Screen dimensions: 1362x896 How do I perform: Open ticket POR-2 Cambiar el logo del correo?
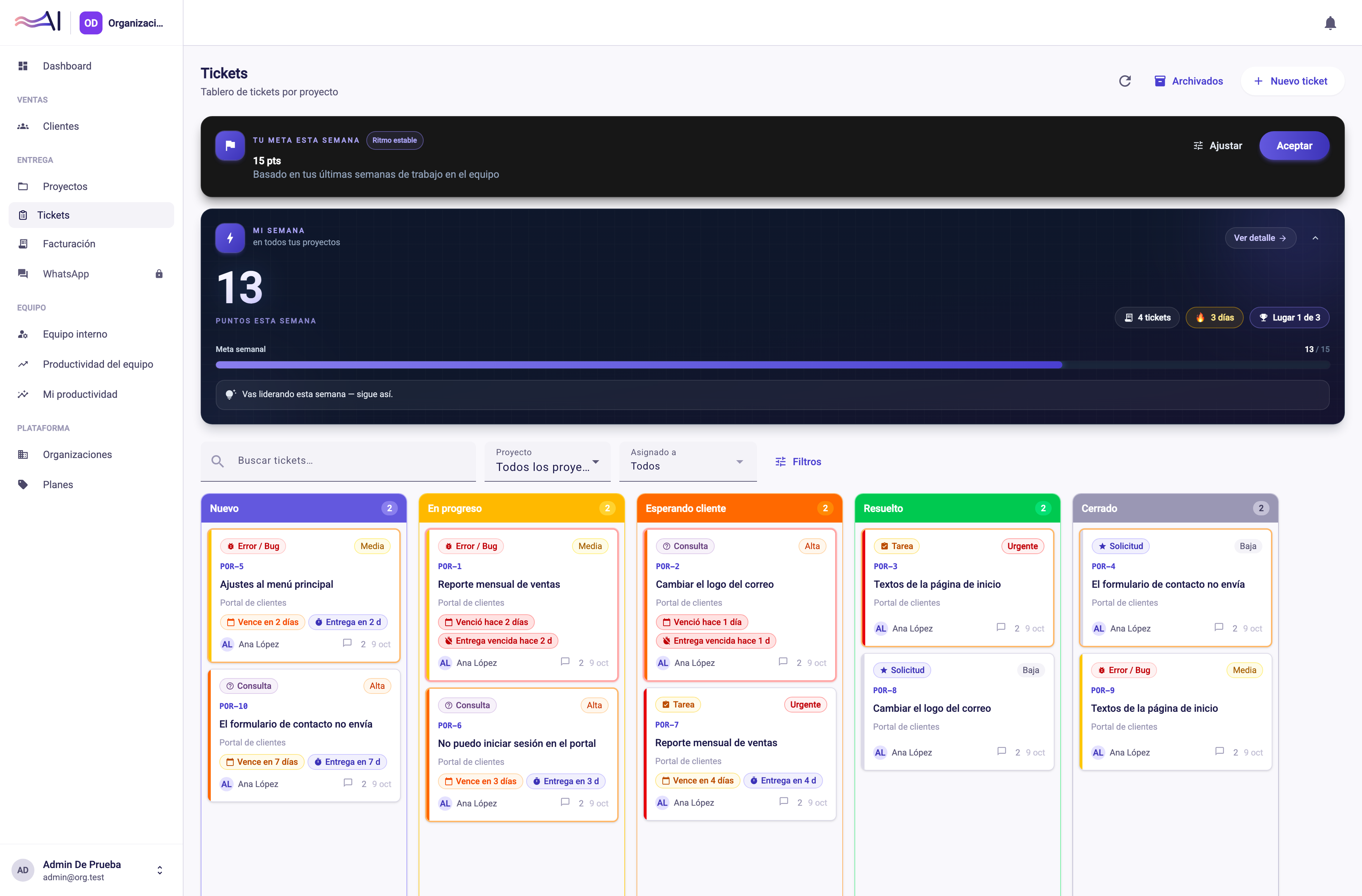(739, 605)
